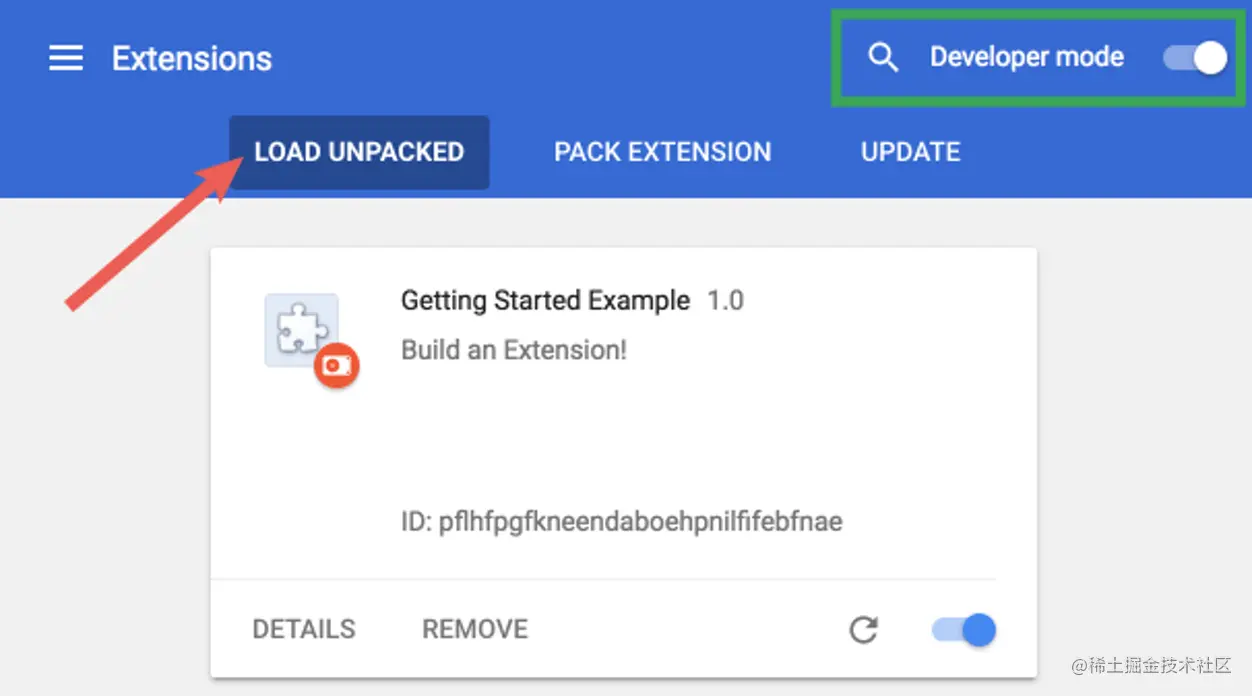Image resolution: width=1252 pixels, height=696 pixels.
Task: Remove the Getting Started Example extension
Action: pos(474,629)
